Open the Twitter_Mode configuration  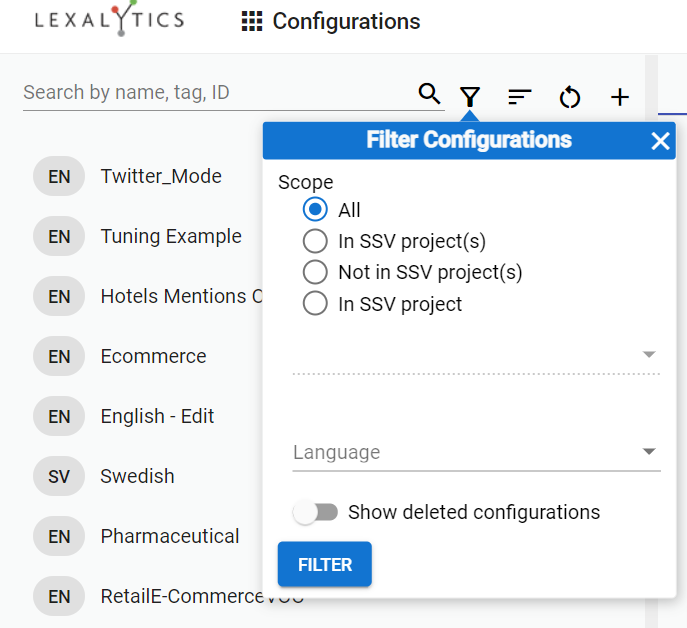pos(161,176)
